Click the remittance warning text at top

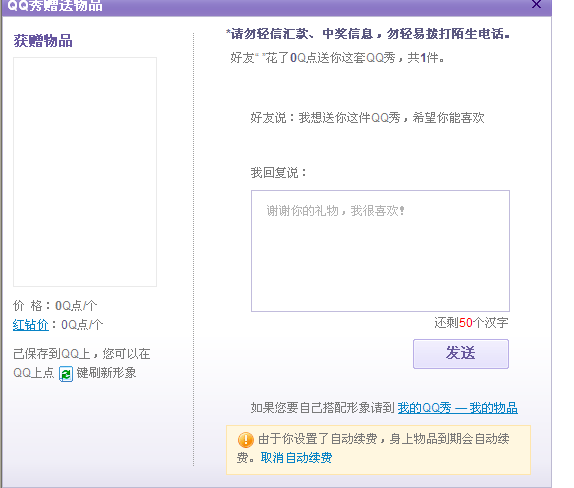(x=368, y=34)
